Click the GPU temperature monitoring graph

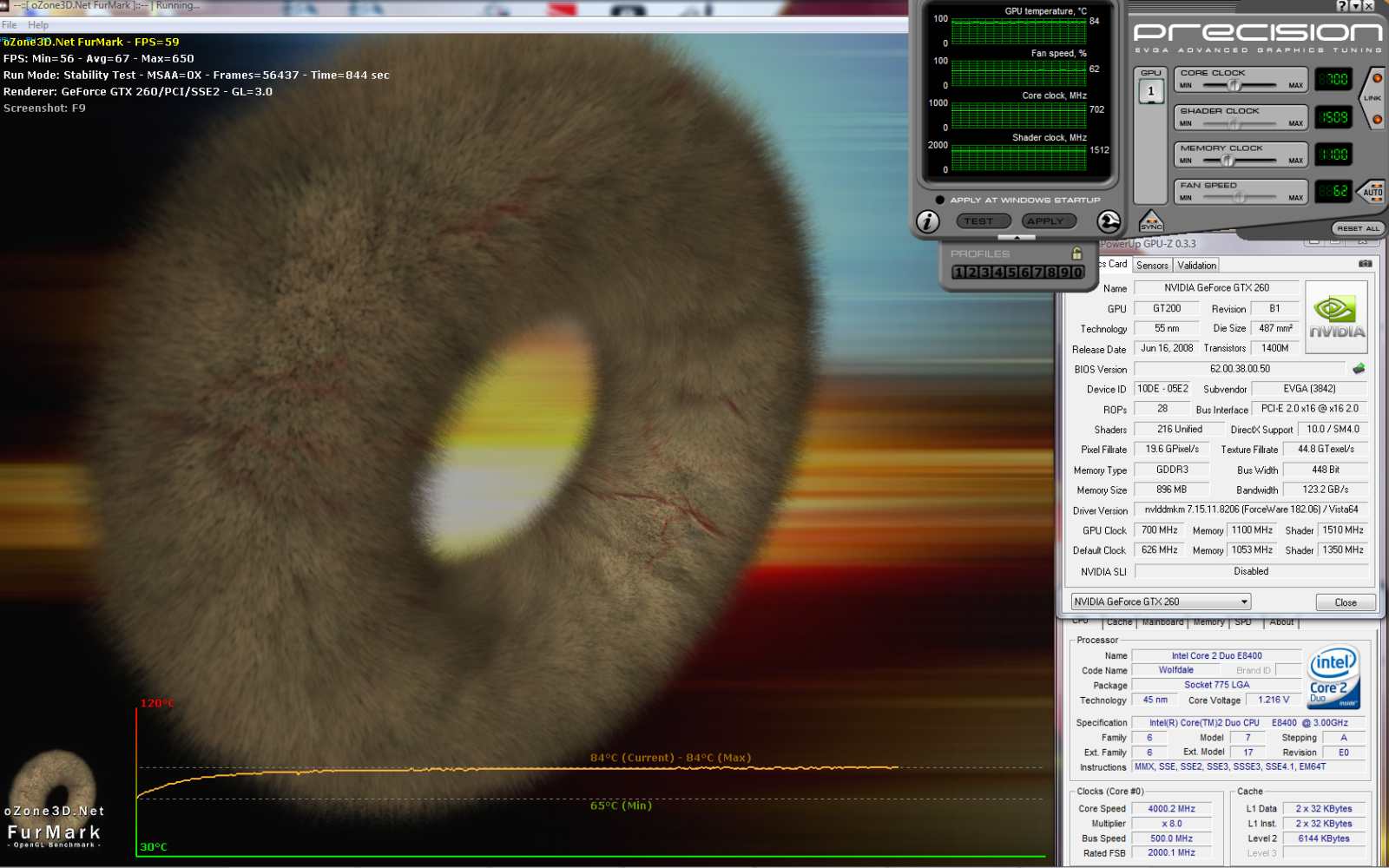point(1018,31)
